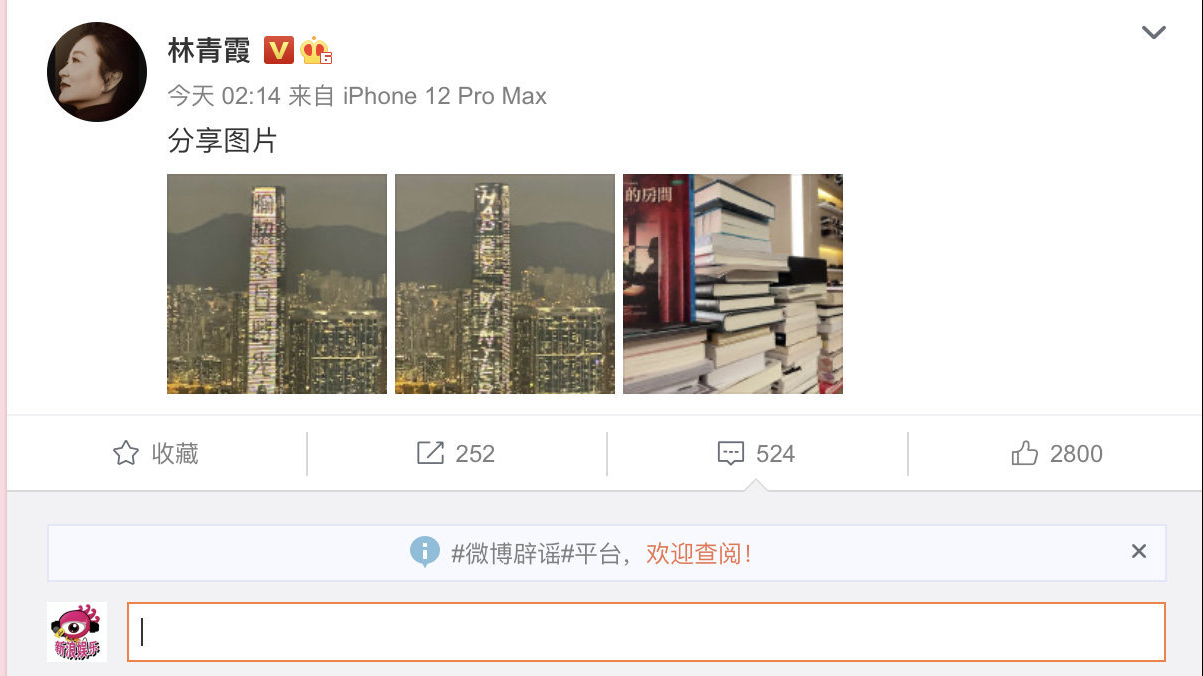Expand the post options chevron

coord(1154,33)
